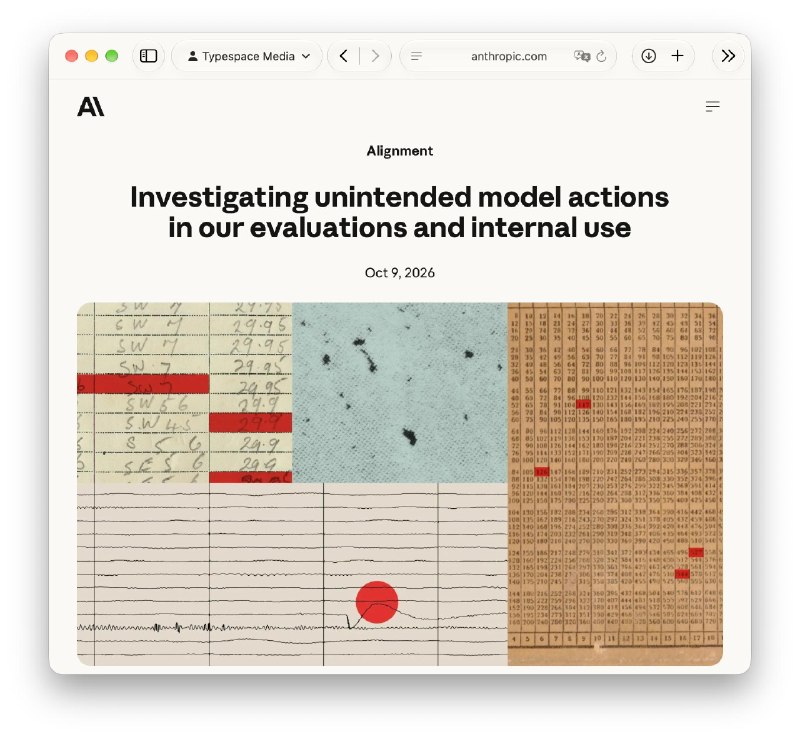Viewport: 800px width, 739px height.
Task: Show more toolbar items overflow
Action: tap(728, 56)
